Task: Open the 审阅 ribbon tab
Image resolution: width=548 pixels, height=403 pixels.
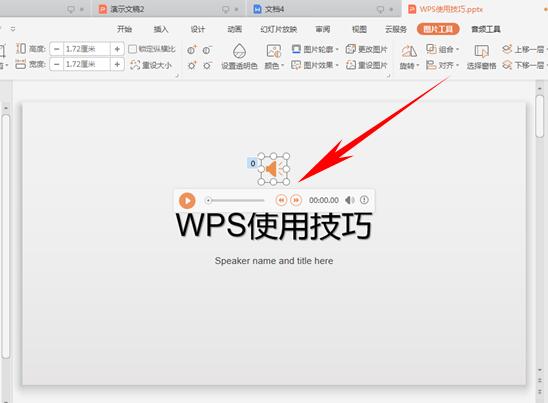Action: (323, 29)
